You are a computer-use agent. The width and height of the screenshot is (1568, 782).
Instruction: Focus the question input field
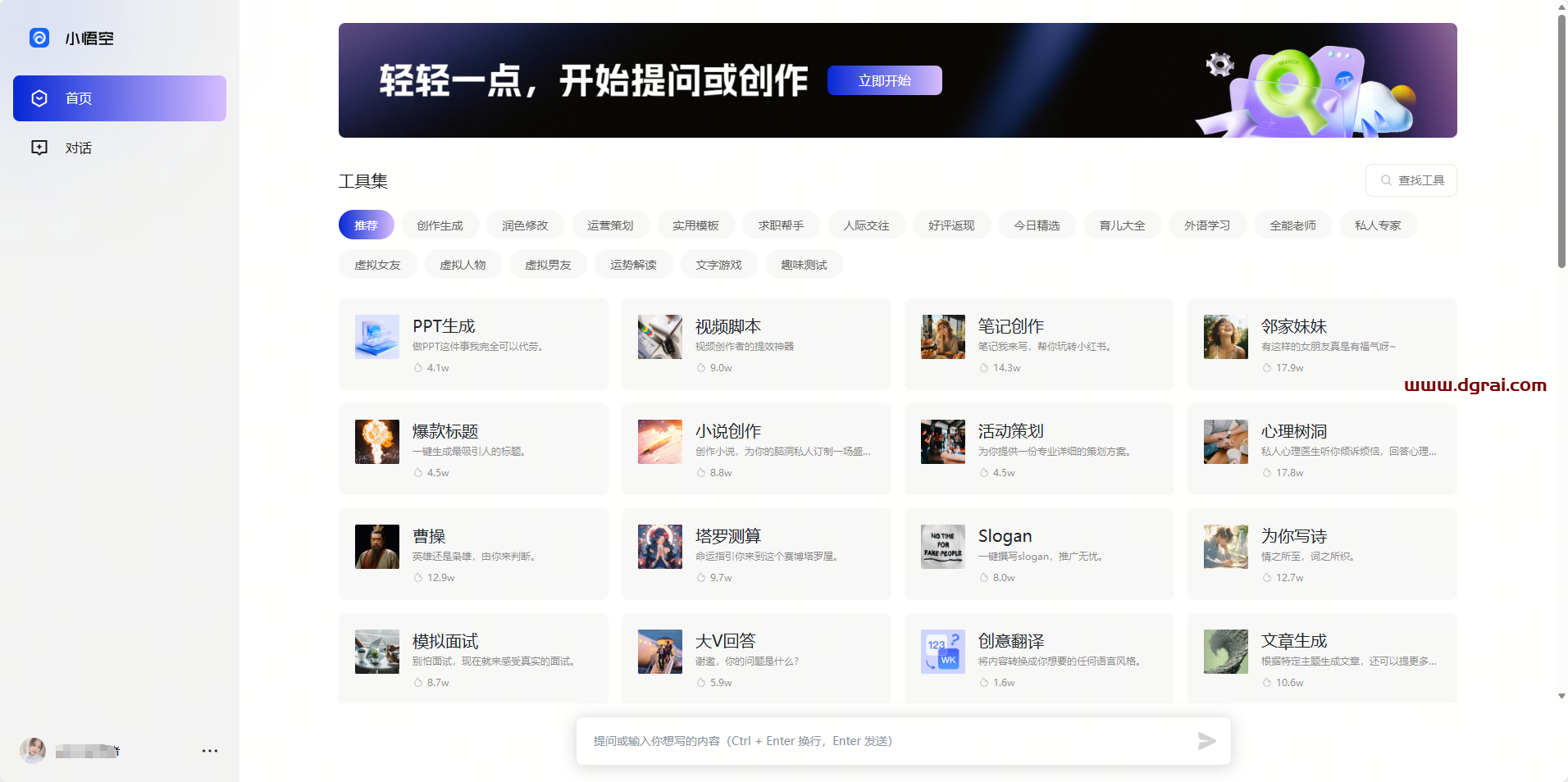click(886, 741)
